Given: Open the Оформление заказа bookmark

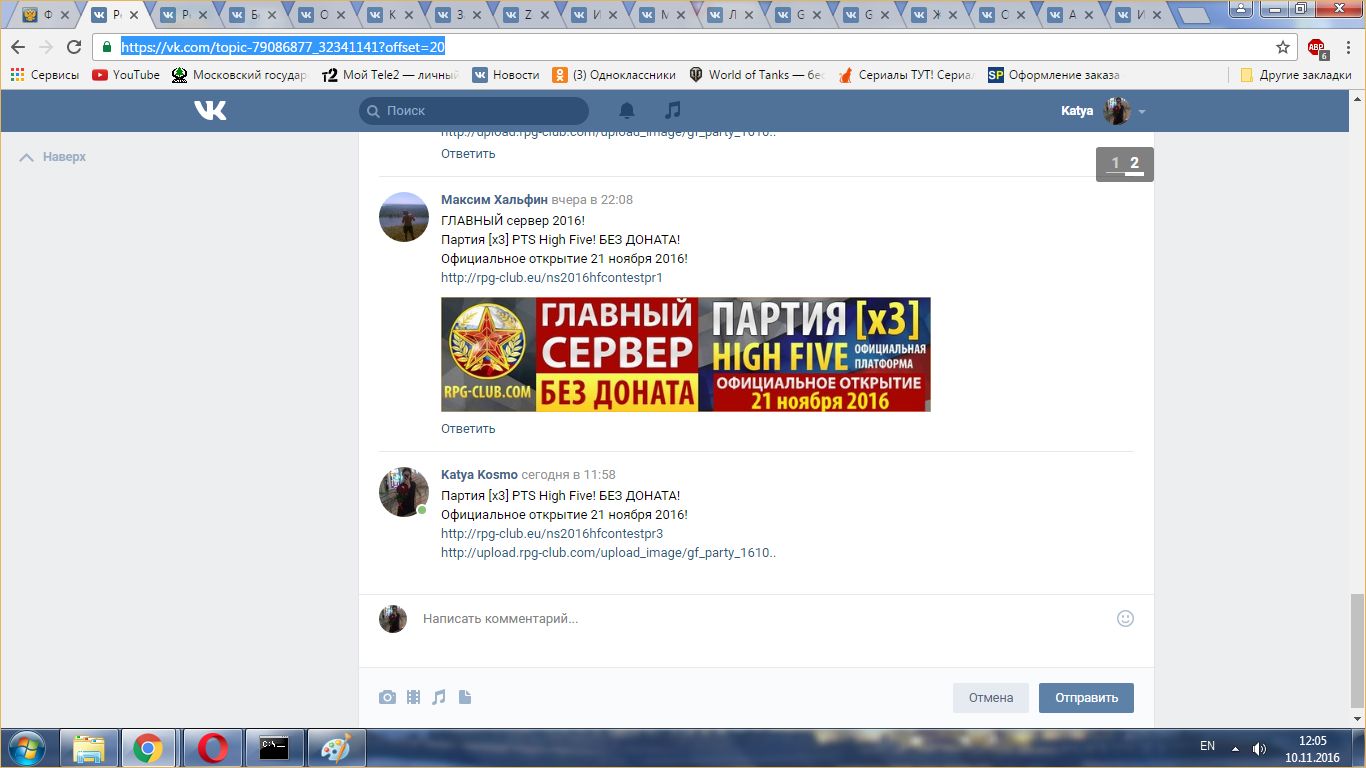Looking at the screenshot, I should pos(1053,75).
